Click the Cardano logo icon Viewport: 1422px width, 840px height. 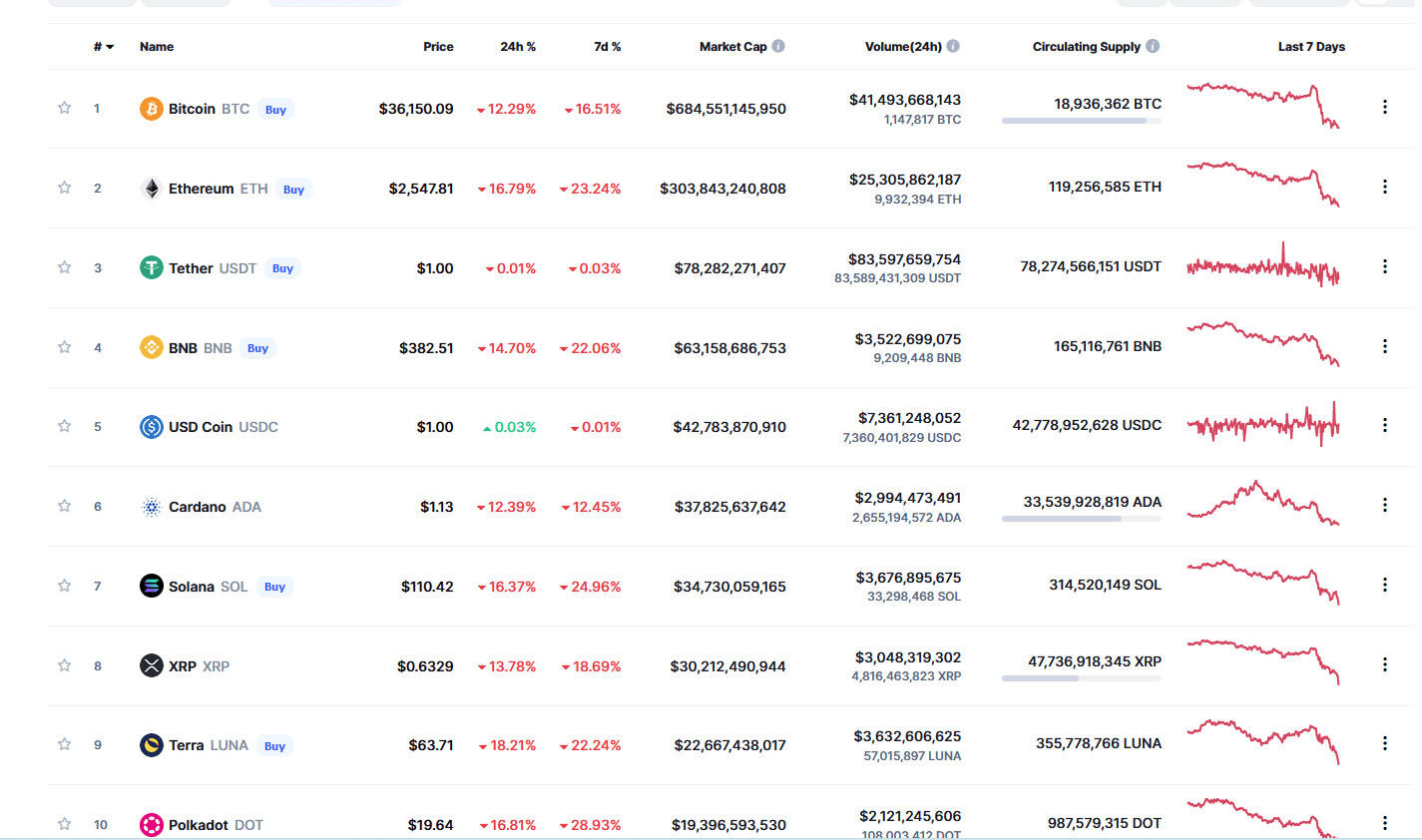tap(152, 507)
